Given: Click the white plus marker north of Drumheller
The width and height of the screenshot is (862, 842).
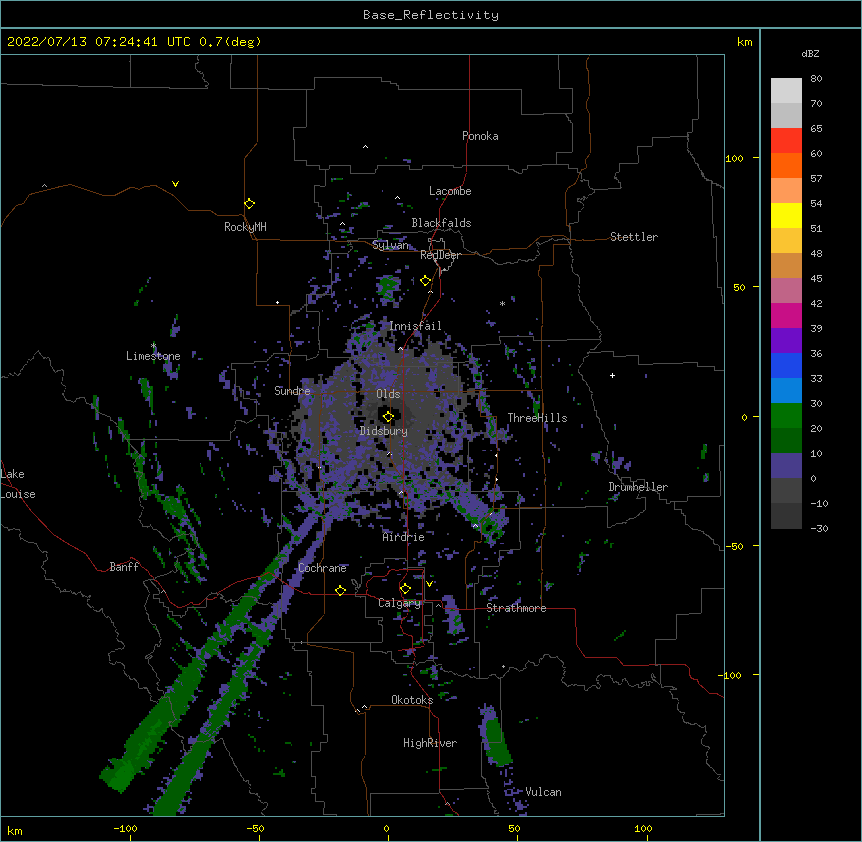Looking at the screenshot, I should tap(612, 375).
